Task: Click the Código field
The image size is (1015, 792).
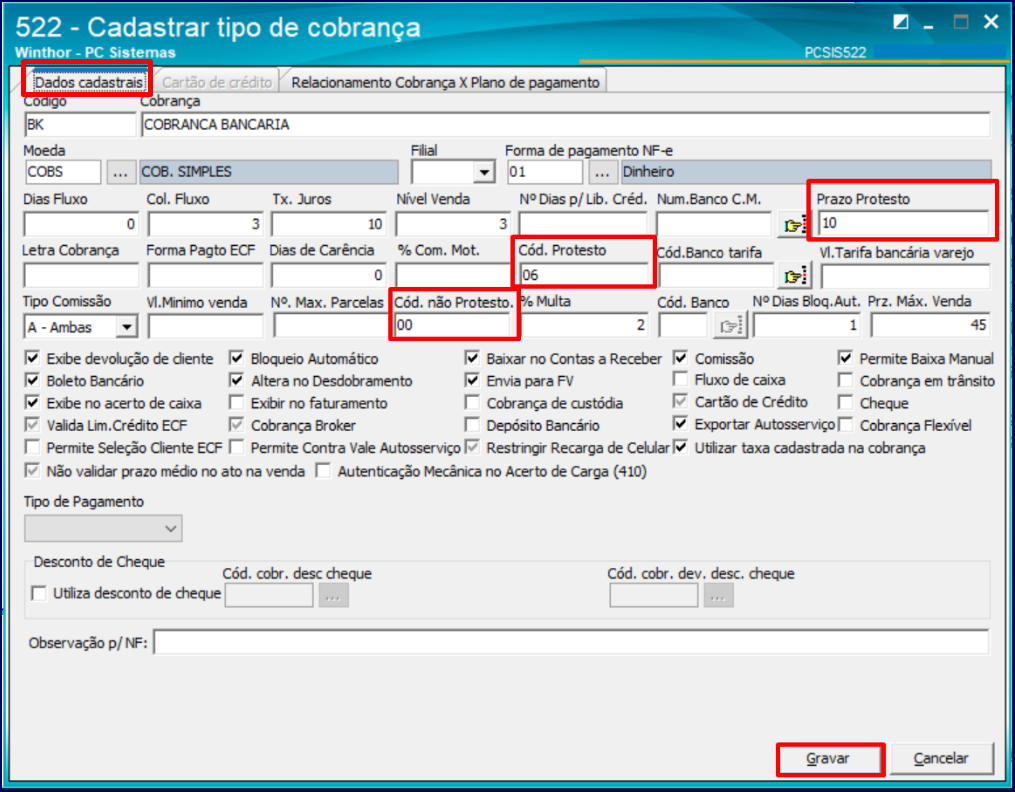Action: pos(80,124)
